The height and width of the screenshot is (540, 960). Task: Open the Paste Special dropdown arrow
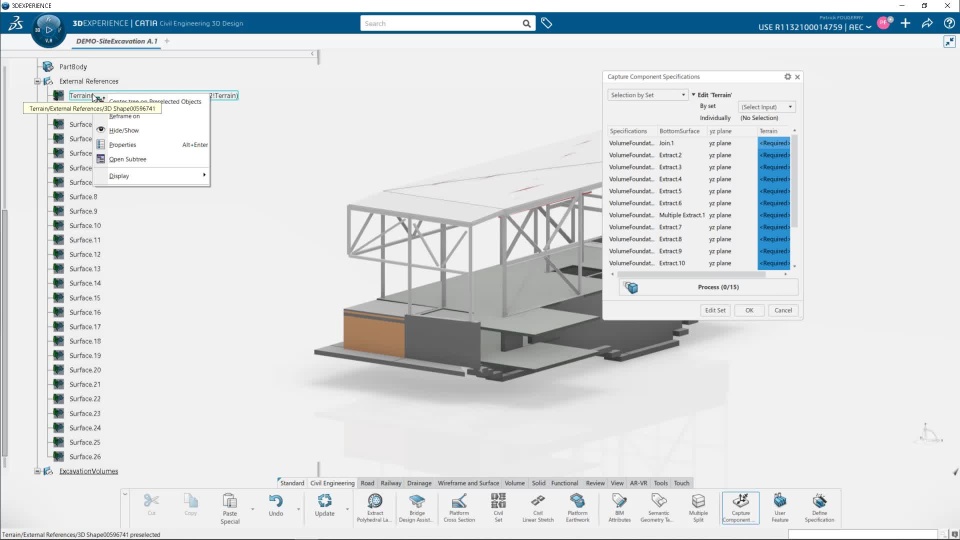(x=252, y=509)
